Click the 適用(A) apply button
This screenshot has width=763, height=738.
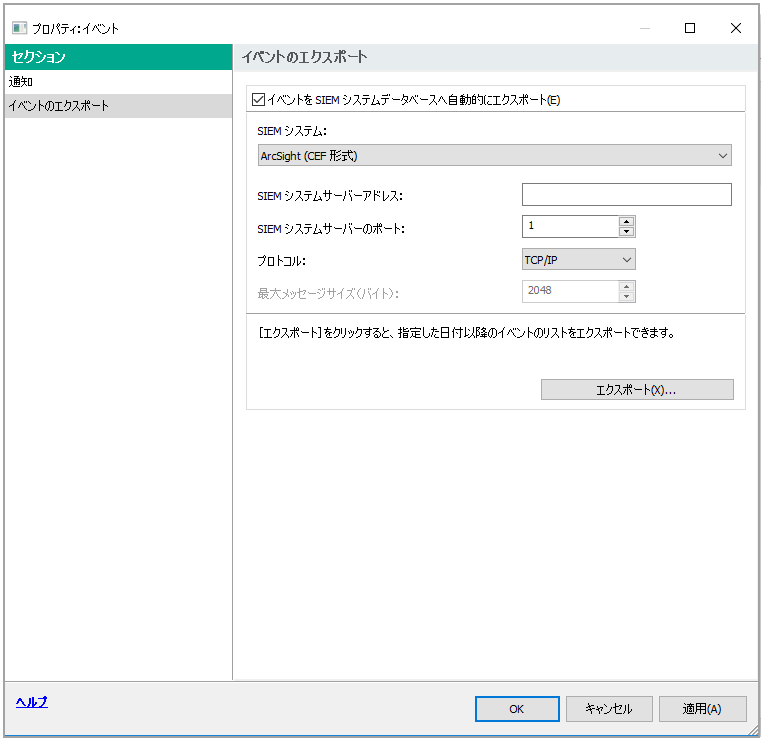[x=702, y=709]
